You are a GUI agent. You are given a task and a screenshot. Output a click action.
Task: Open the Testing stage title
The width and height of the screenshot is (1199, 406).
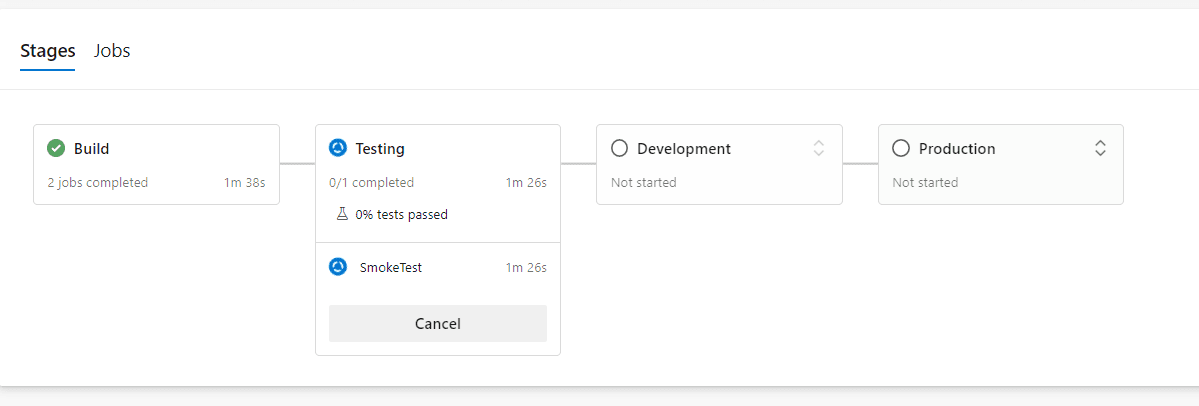[x=380, y=149]
